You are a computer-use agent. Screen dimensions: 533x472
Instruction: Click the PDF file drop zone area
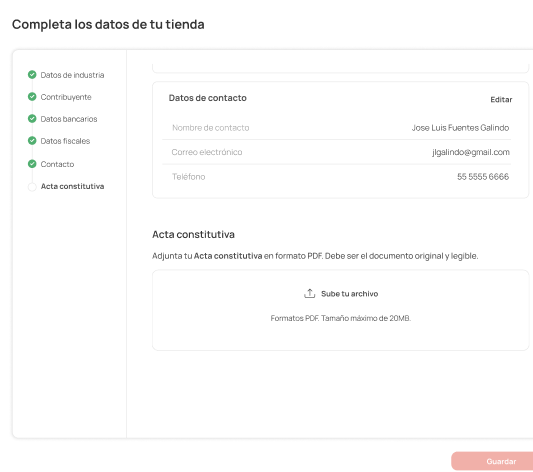341,310
